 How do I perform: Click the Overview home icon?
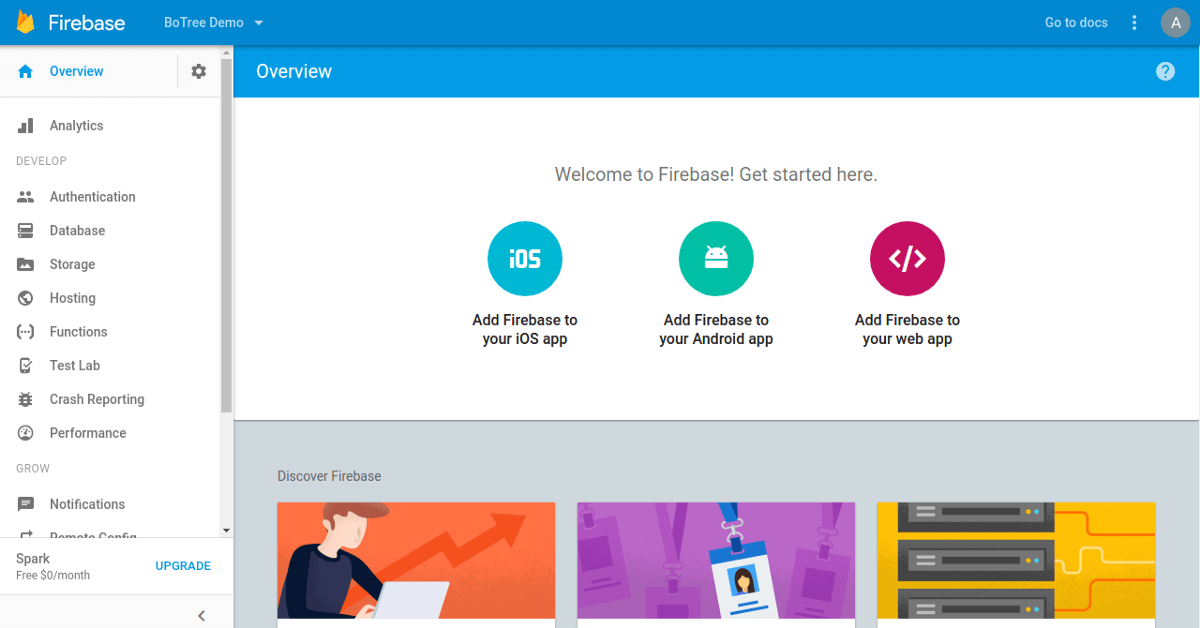pos(26,71)
